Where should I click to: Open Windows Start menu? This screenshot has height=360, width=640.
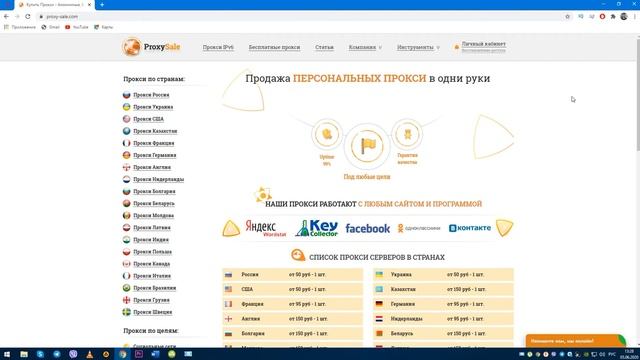click(x=7, y=354)
